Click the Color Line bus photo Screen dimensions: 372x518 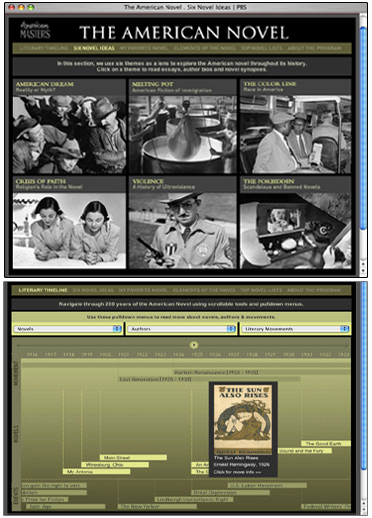[295, 134]
